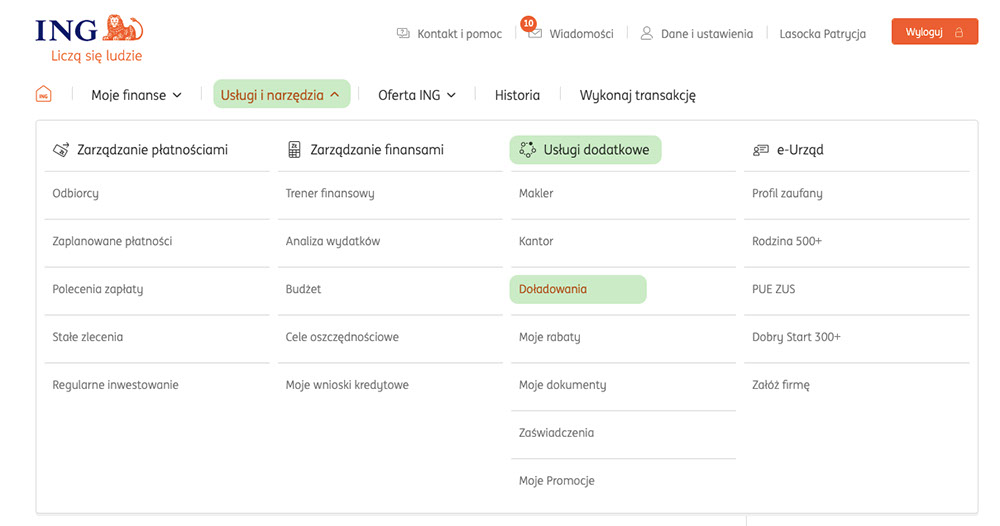Open messages envelope icon with badge
Image resolution: width=1000 pixels, height=526 pixels.
point(535,33)
